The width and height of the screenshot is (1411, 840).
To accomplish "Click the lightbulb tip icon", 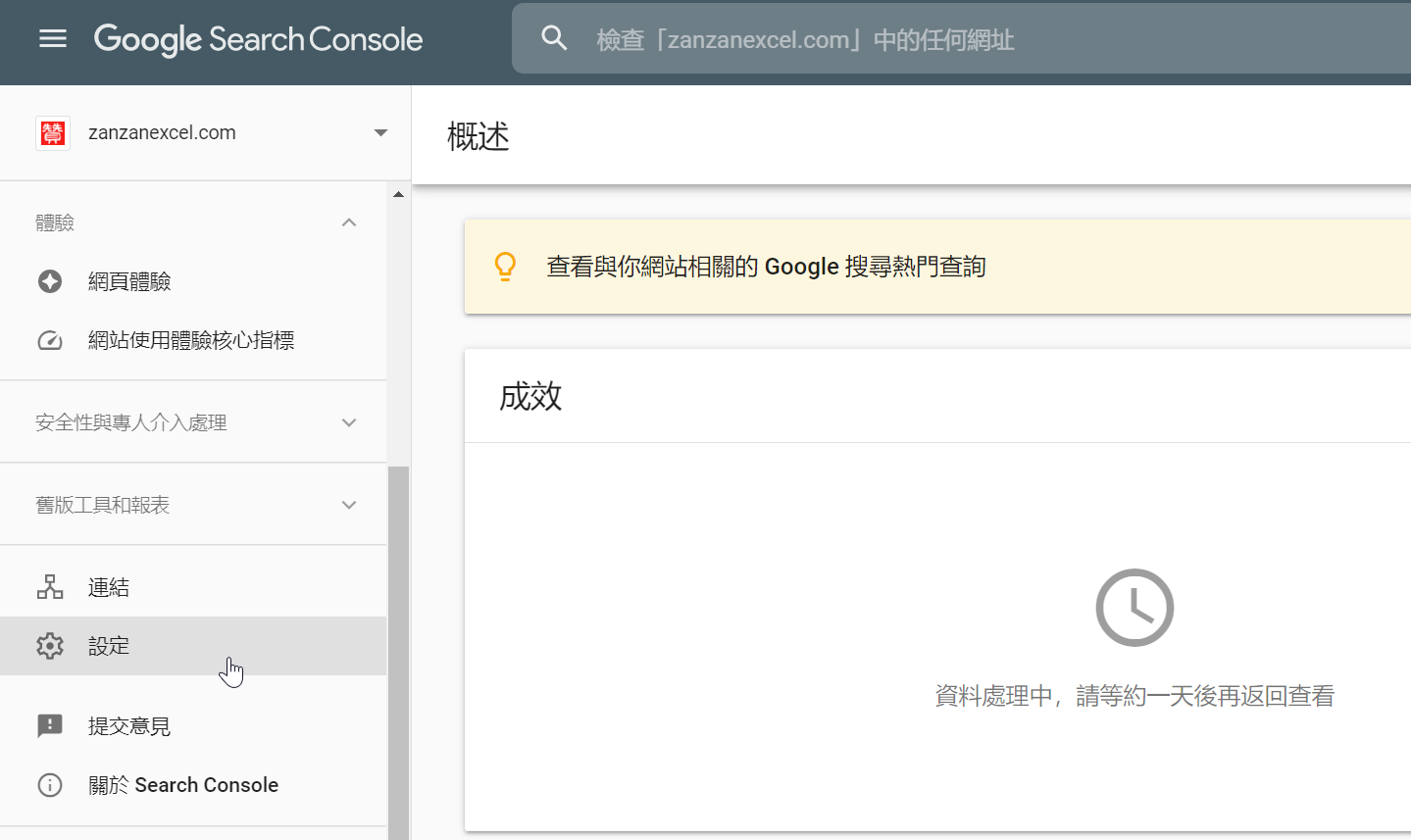I will tap(505, 267).
